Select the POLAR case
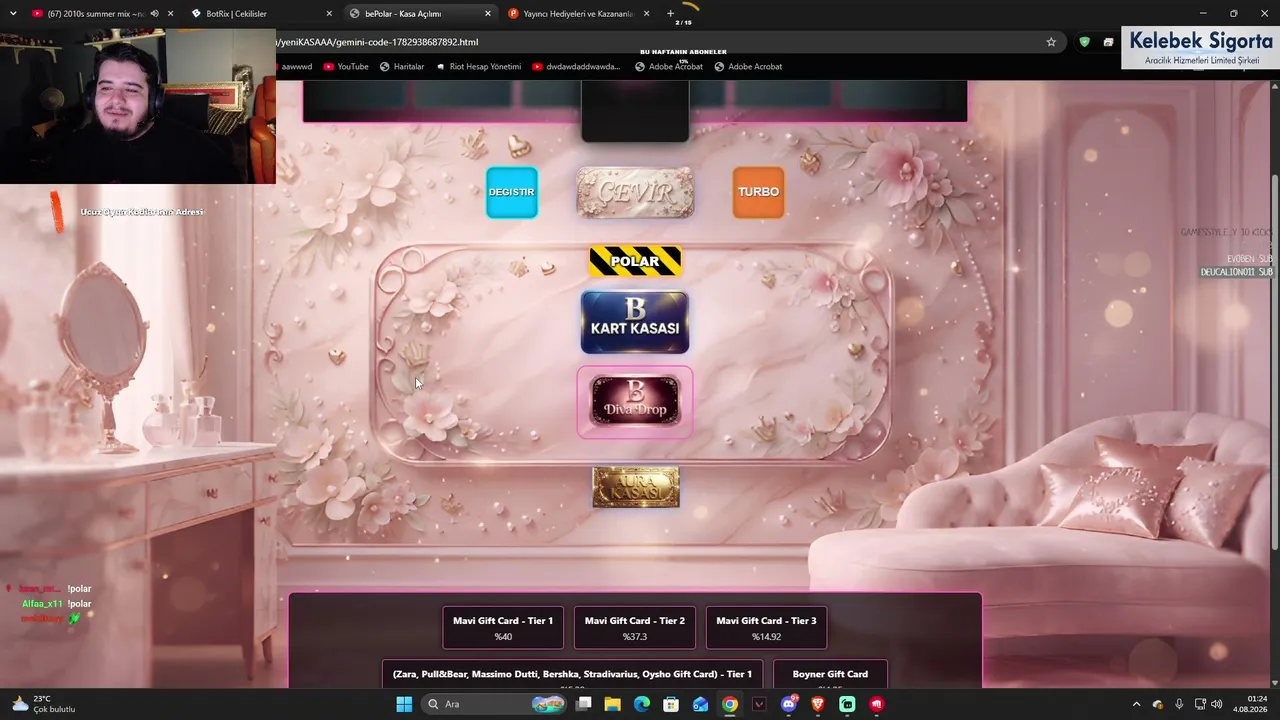 pos(635,261)
